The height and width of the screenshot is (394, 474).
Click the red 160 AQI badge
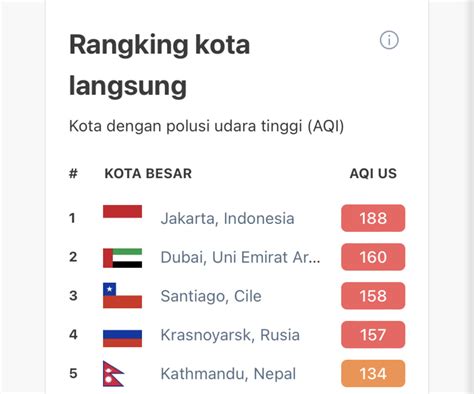[373, 257]
